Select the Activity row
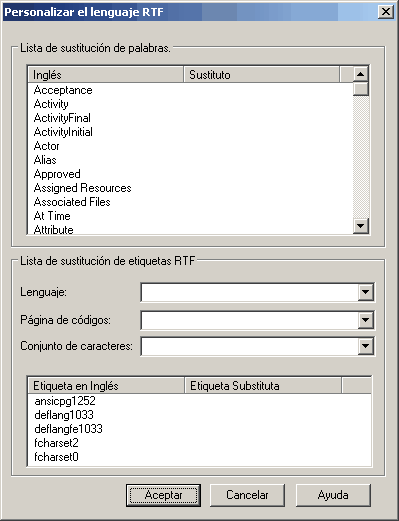399x521 pixels. pos(190,104)
